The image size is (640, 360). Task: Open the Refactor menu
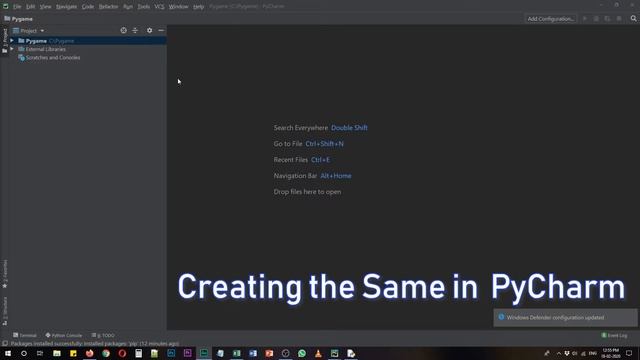click(x=108, y=7)
